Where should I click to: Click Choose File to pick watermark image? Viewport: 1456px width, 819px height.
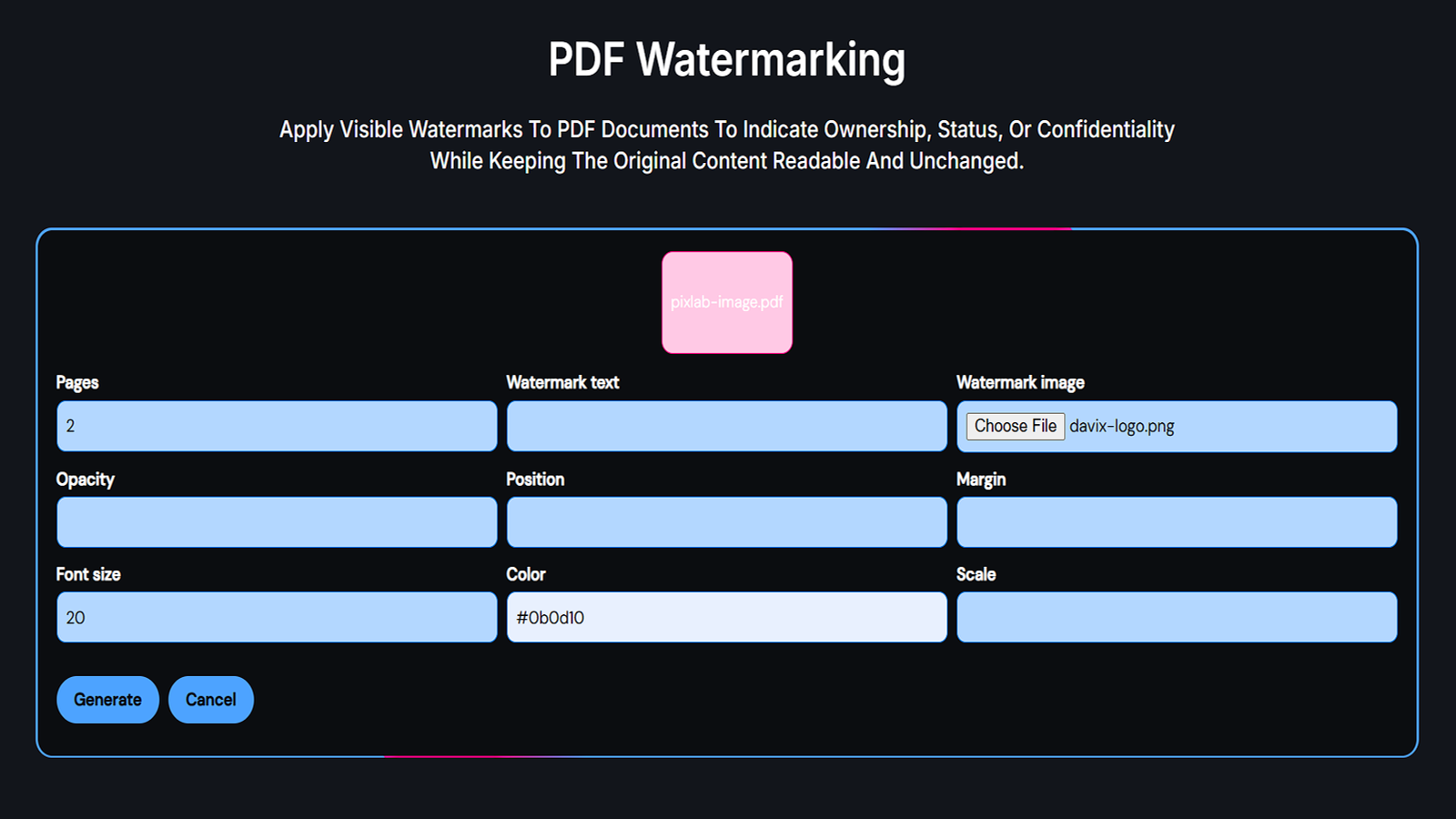click(x=1015, y=425)
